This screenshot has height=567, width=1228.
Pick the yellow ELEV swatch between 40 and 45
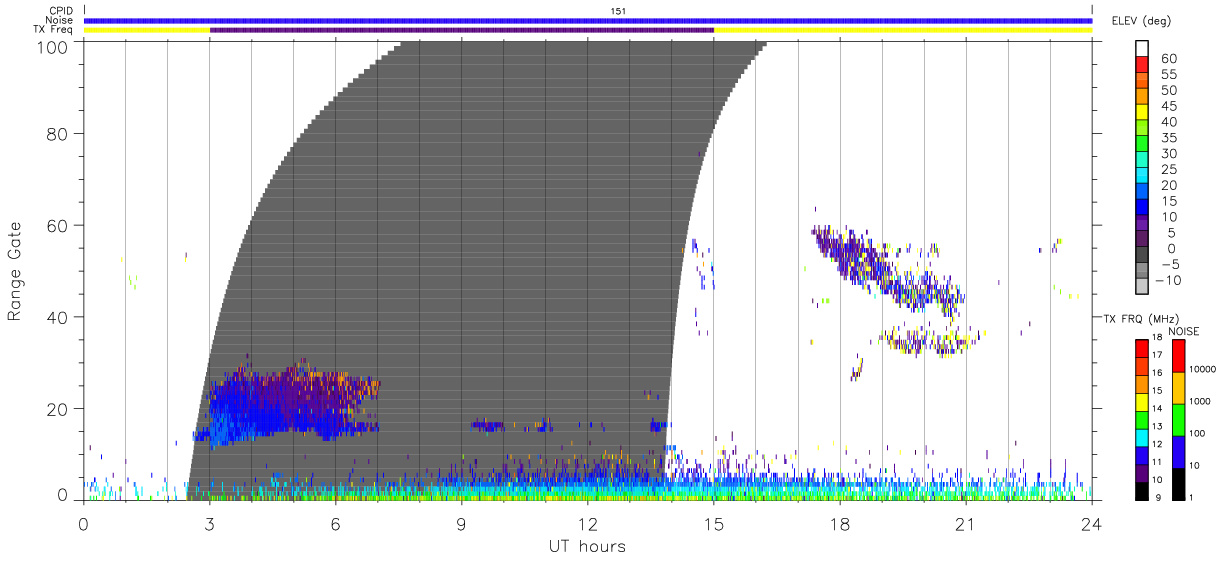tap(1142, 114)
